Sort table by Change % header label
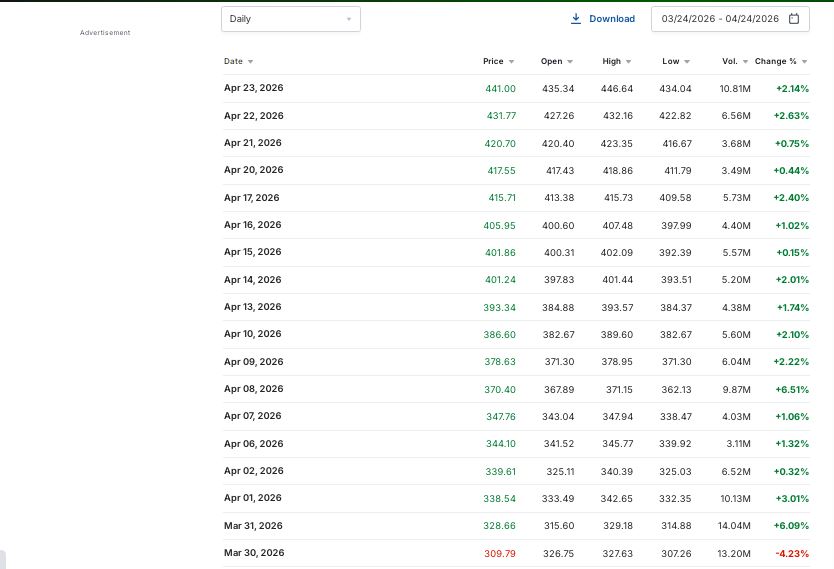Screen dimensions: 834x569 point(775,62)
